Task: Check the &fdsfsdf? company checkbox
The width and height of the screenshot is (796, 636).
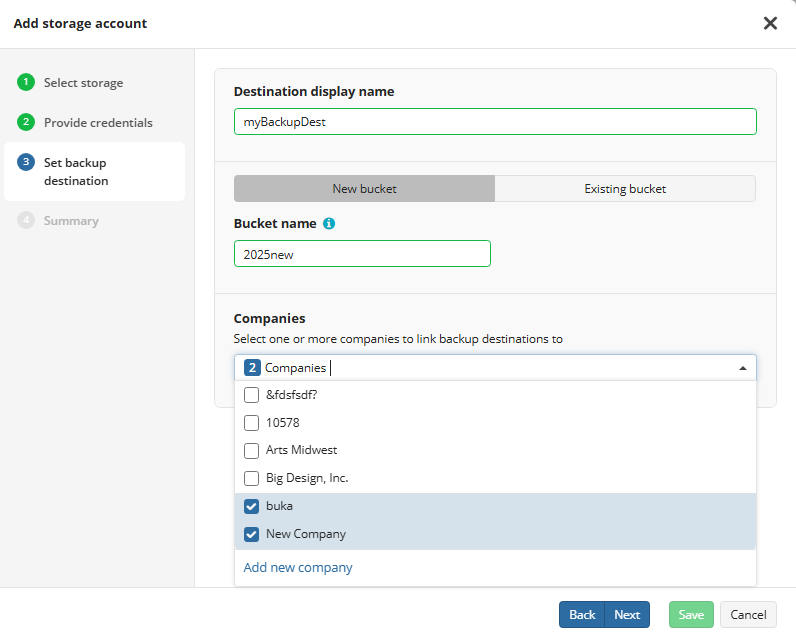Action: coord(251,395)
